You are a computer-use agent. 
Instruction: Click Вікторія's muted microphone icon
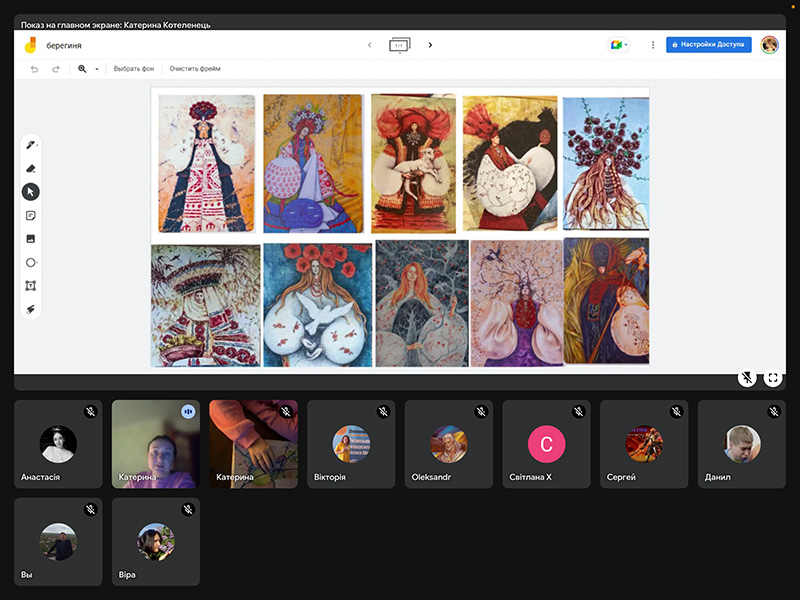[x=384, y=411]
